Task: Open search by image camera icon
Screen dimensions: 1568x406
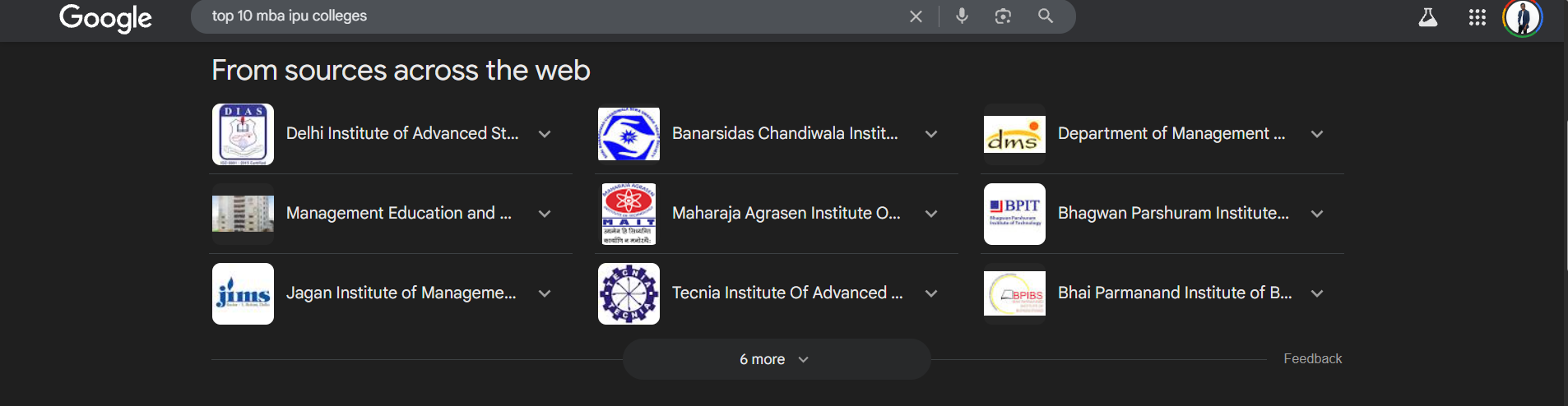Action: 1003,16
